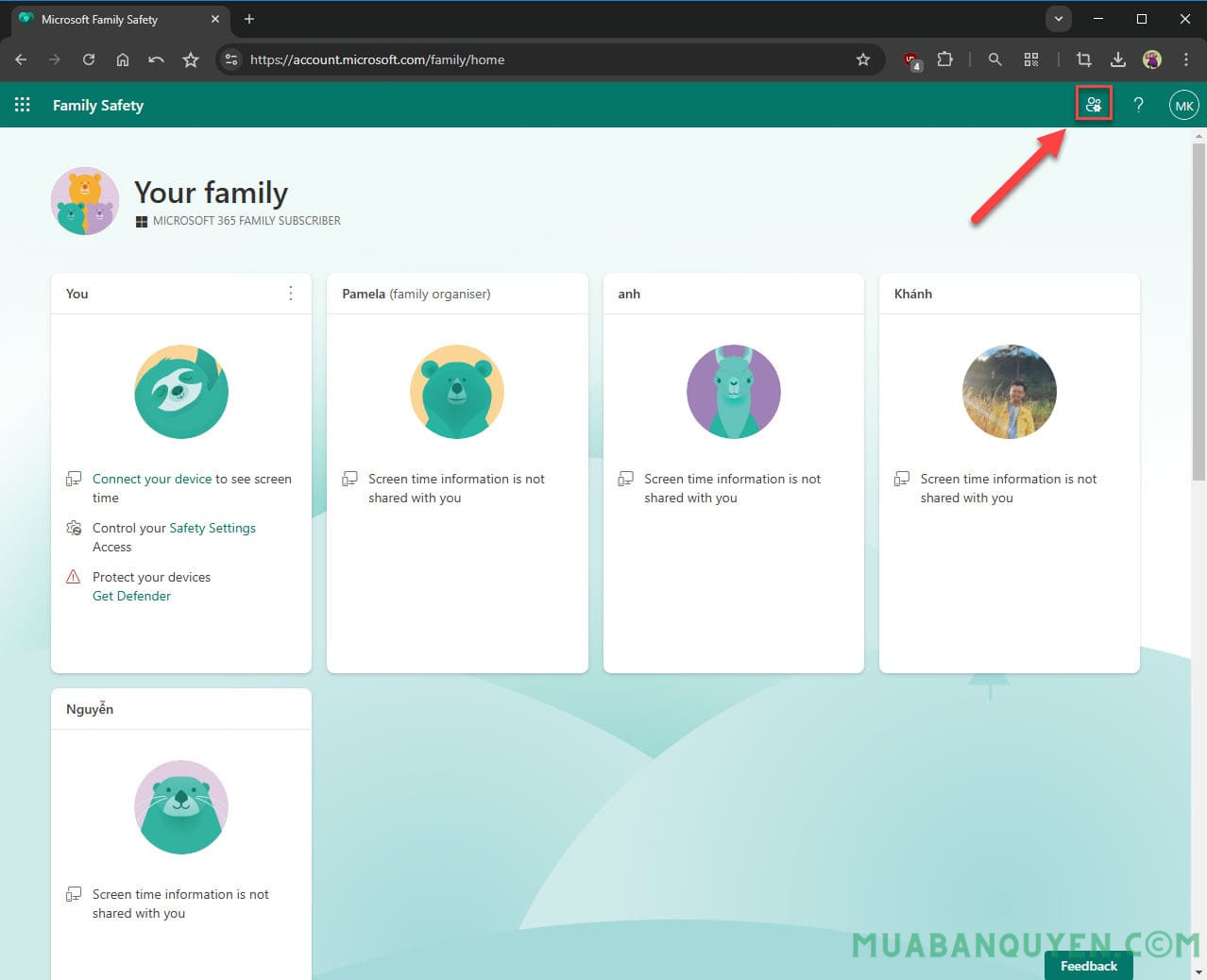Click the Nguyễn card header name
Viewport: 1207px width, 980px height.
pyautogui.click(x=90, y=709)
